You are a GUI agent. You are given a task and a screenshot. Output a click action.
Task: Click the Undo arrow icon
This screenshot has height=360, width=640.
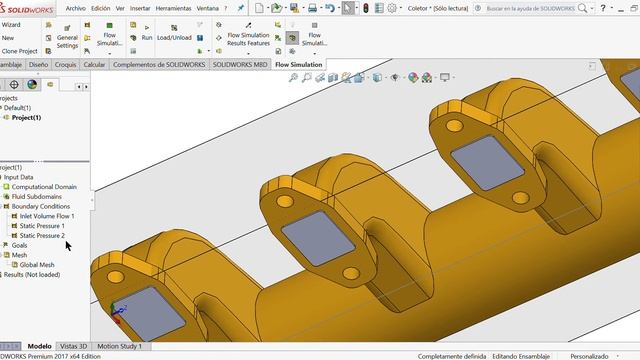tap(330, 8)
